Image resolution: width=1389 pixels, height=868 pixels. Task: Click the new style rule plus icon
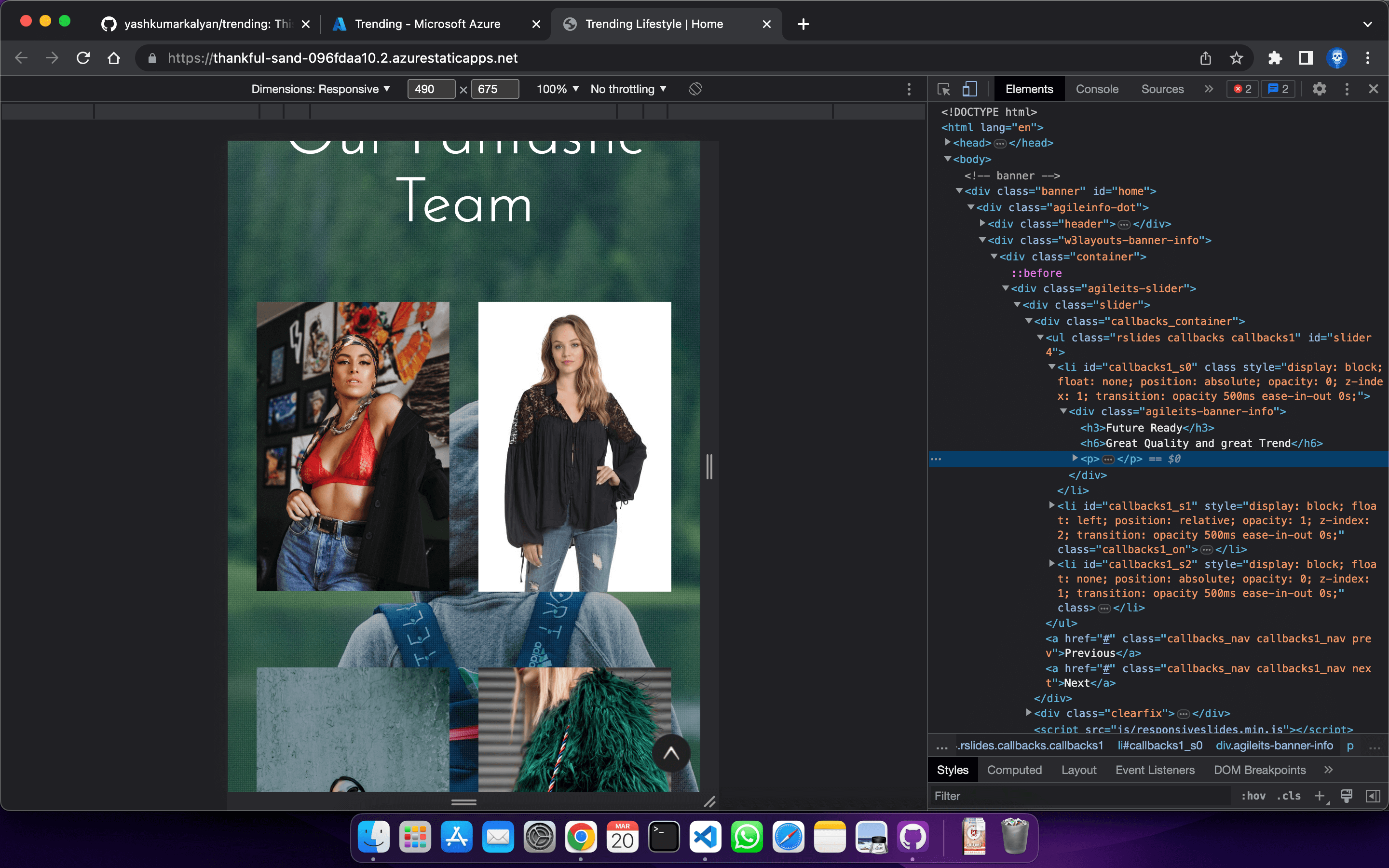[1319, 796]
